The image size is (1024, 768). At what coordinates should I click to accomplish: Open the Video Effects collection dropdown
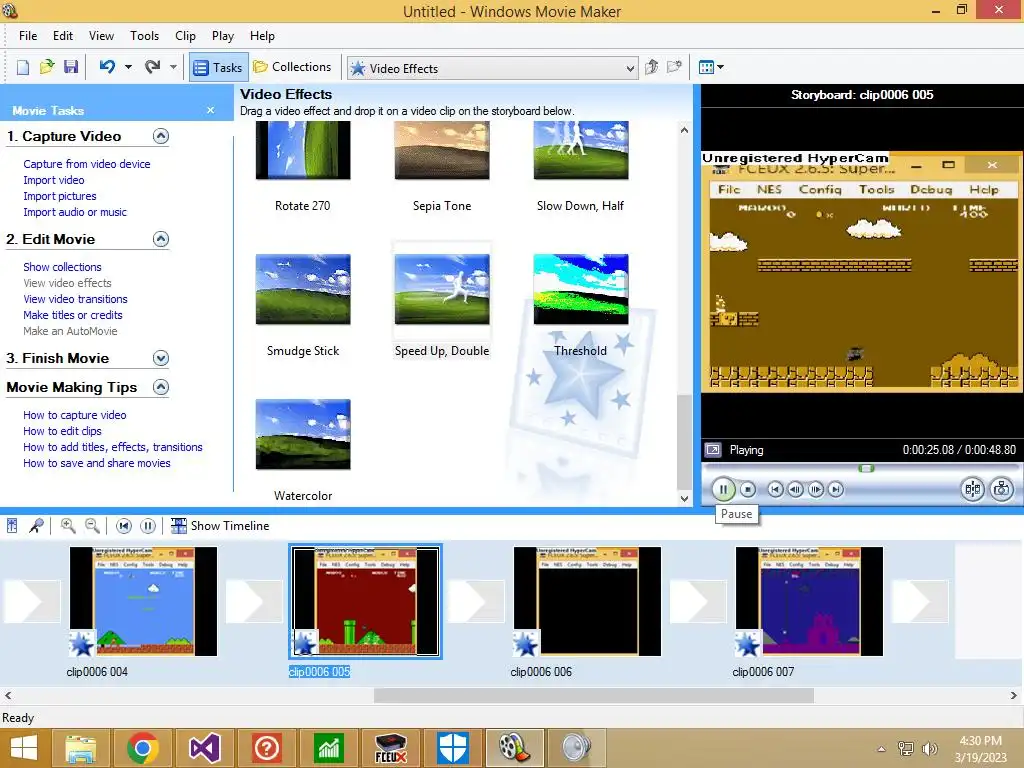click(492, 68)
